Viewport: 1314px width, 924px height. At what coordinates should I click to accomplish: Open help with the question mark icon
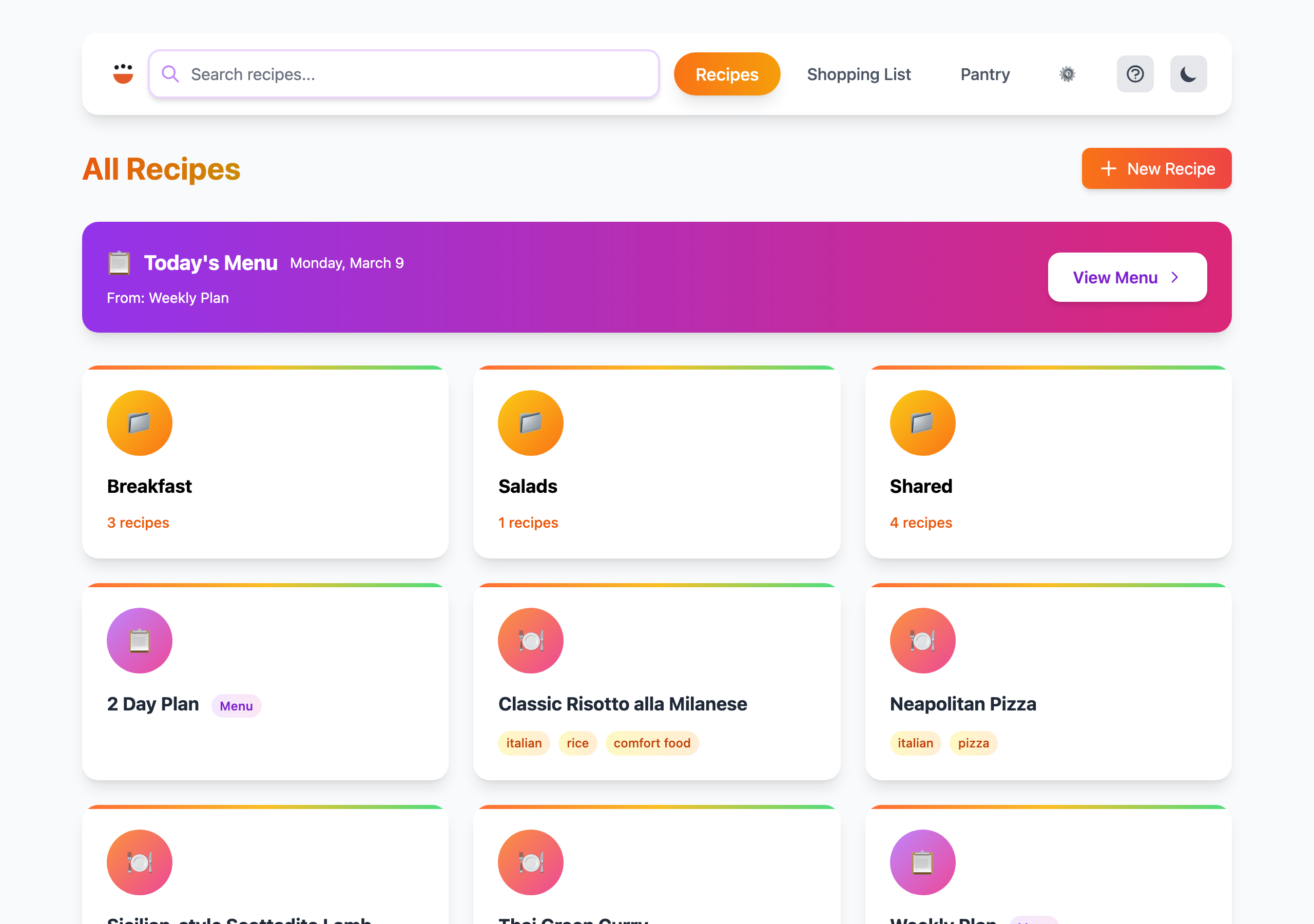click(x=1135, y=74)
